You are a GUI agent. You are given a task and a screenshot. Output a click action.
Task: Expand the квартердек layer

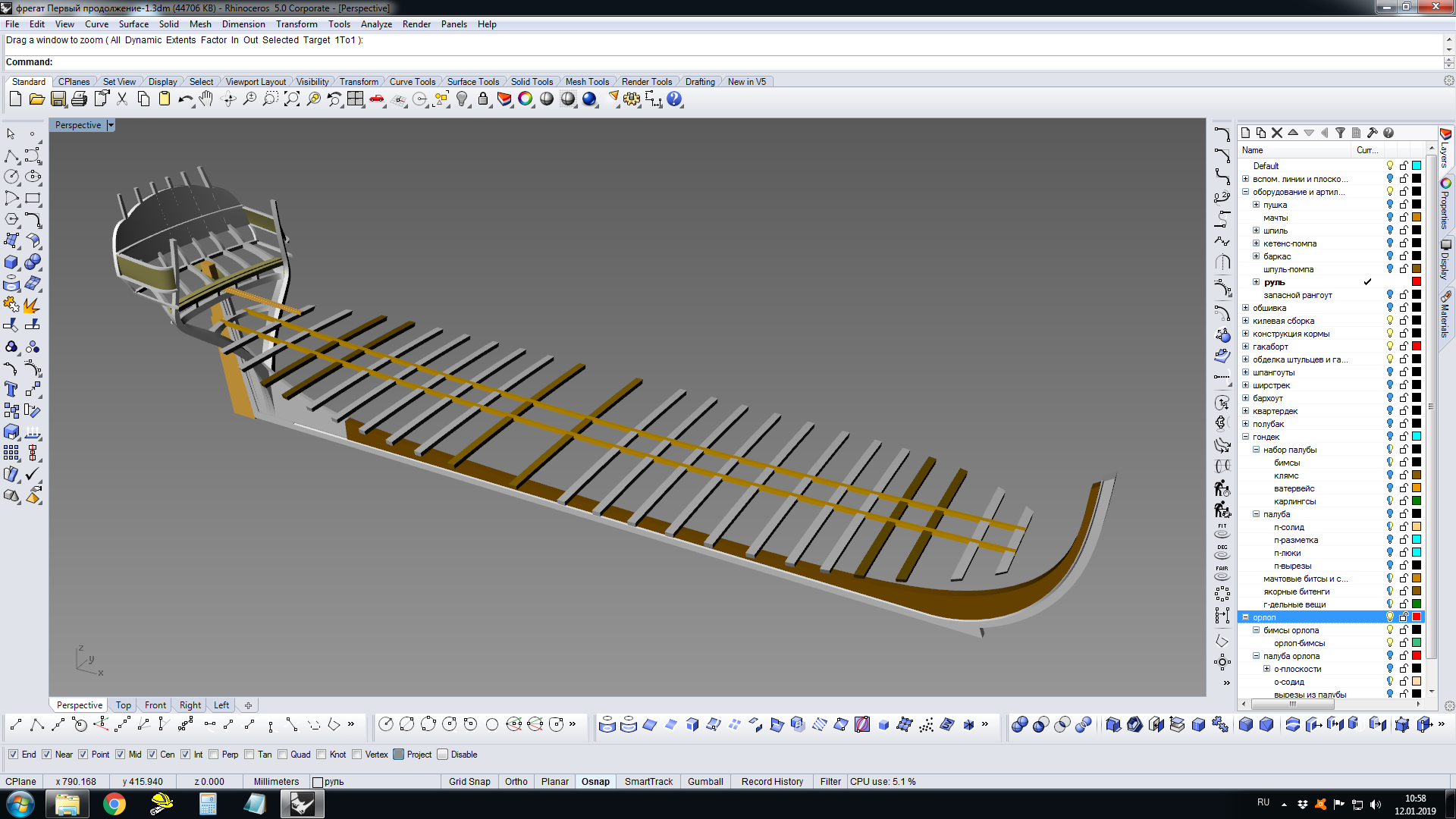1245,411
